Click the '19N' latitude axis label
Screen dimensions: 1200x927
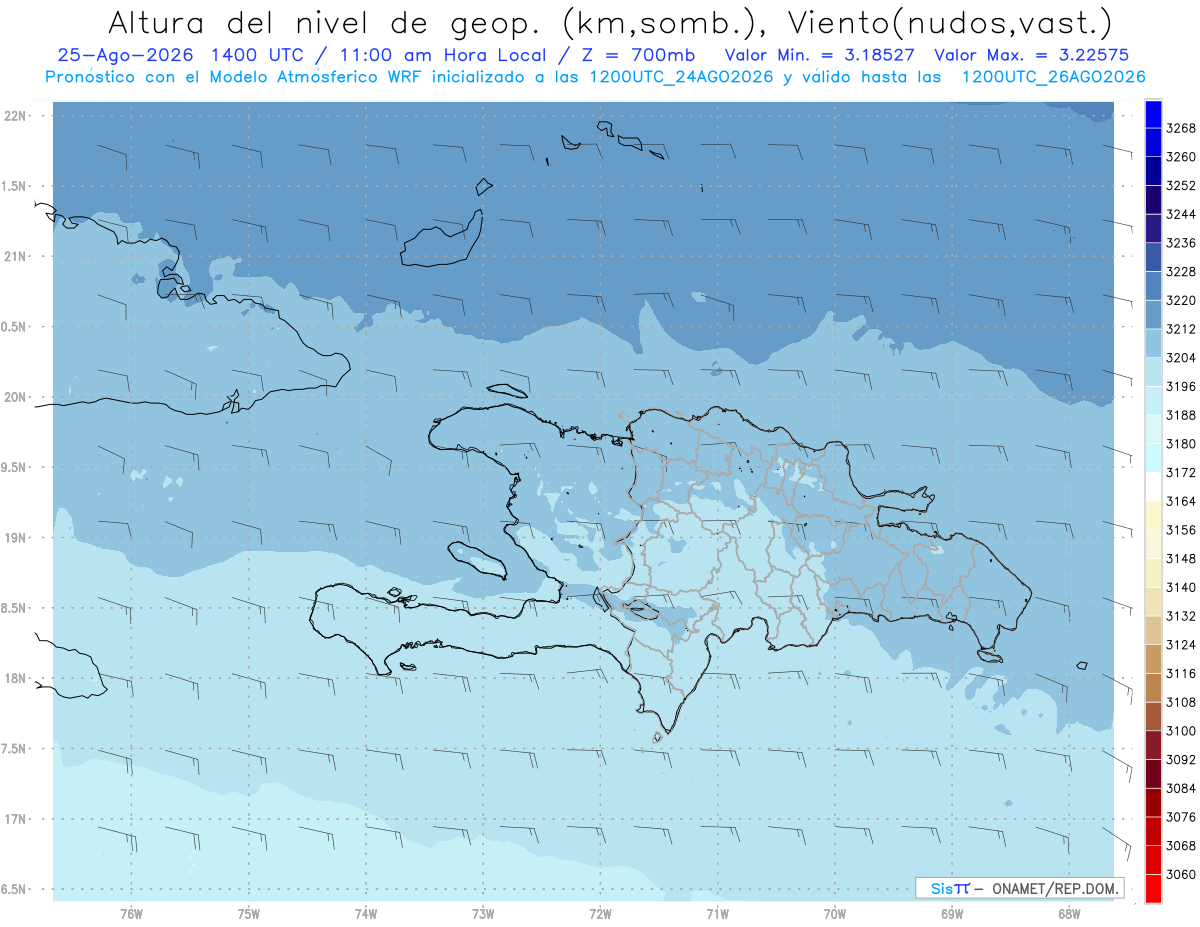[16, 538]
